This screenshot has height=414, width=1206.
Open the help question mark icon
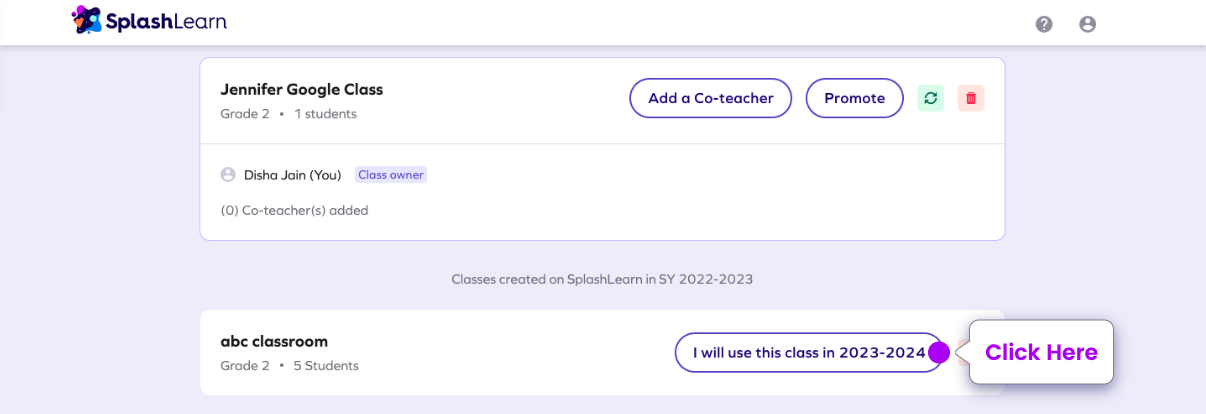click(1044, 24)
